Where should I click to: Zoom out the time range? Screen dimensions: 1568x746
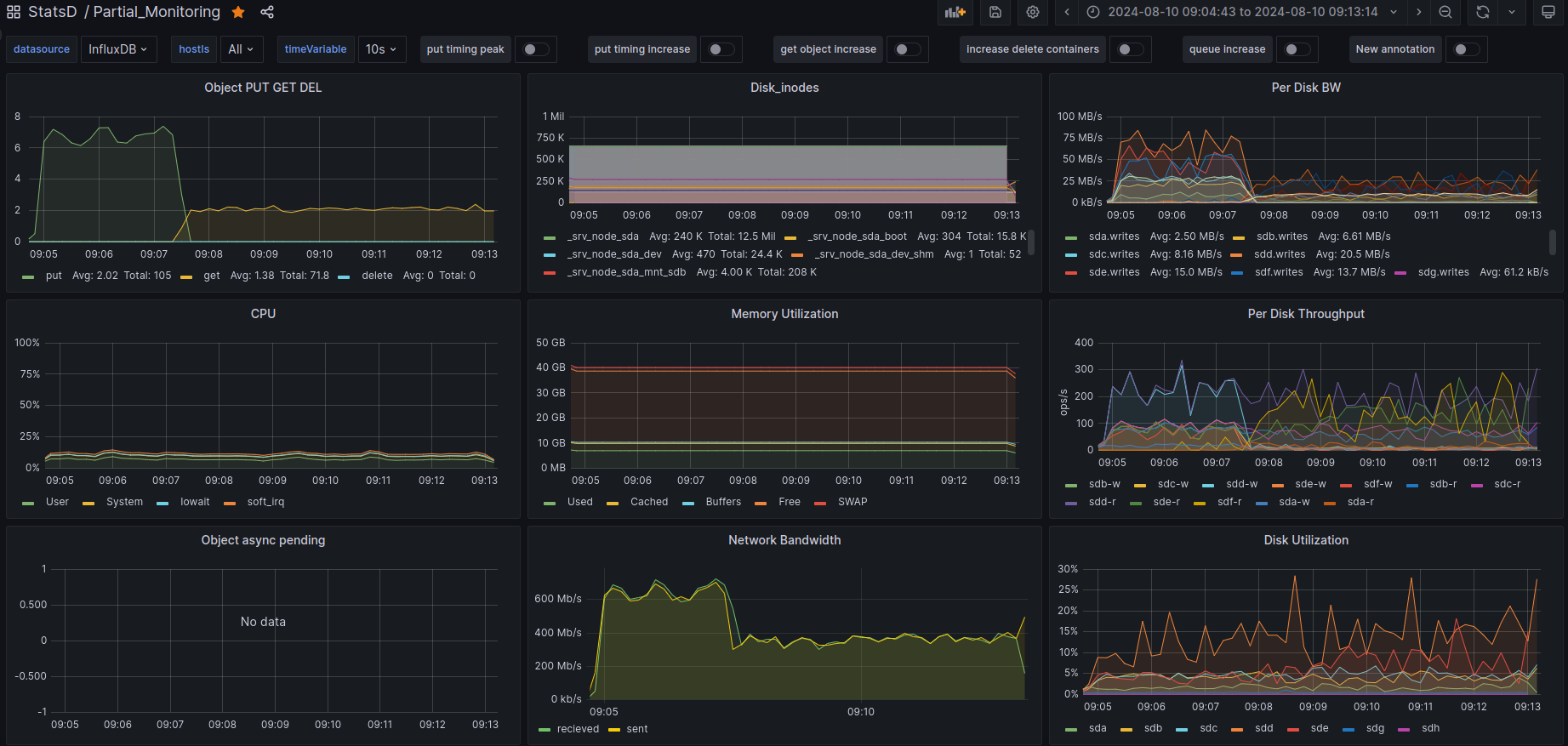click(x=1445, y=12)
